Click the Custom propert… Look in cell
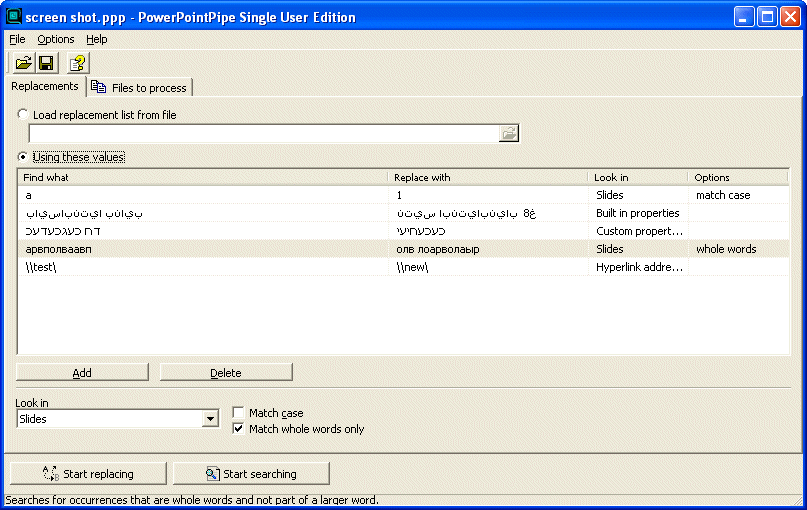The height and width of the screenshot is (510, 807). pos(638,231)
